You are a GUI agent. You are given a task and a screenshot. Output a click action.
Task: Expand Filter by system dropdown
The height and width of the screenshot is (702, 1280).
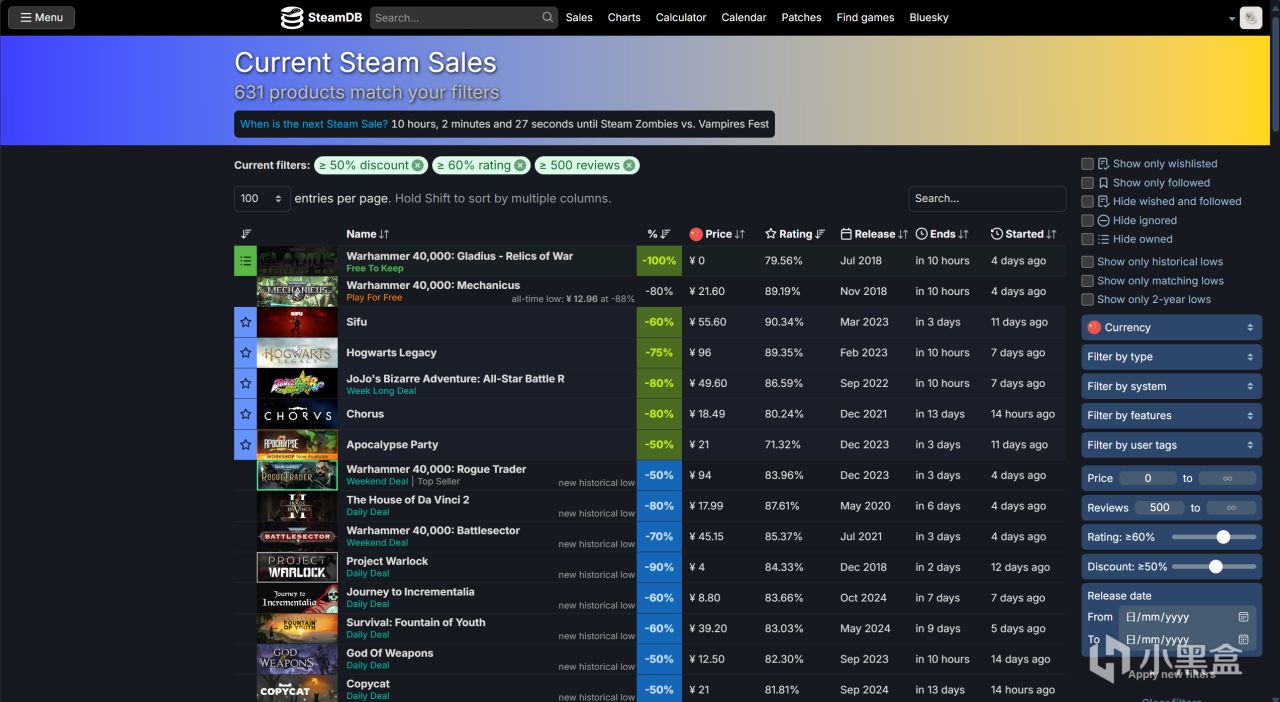[x=1171, y=386]
